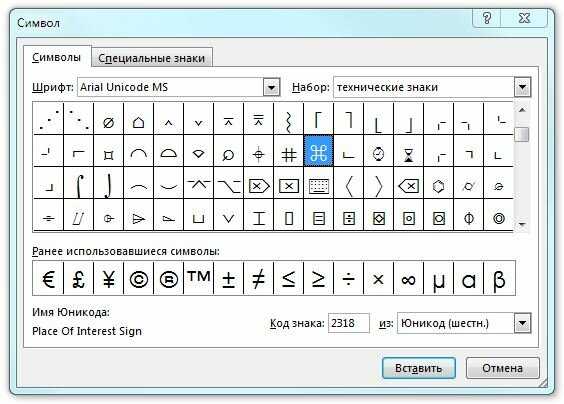
Task: Pick the trademark symbol in recent symbols
Action: click(199, 279)
